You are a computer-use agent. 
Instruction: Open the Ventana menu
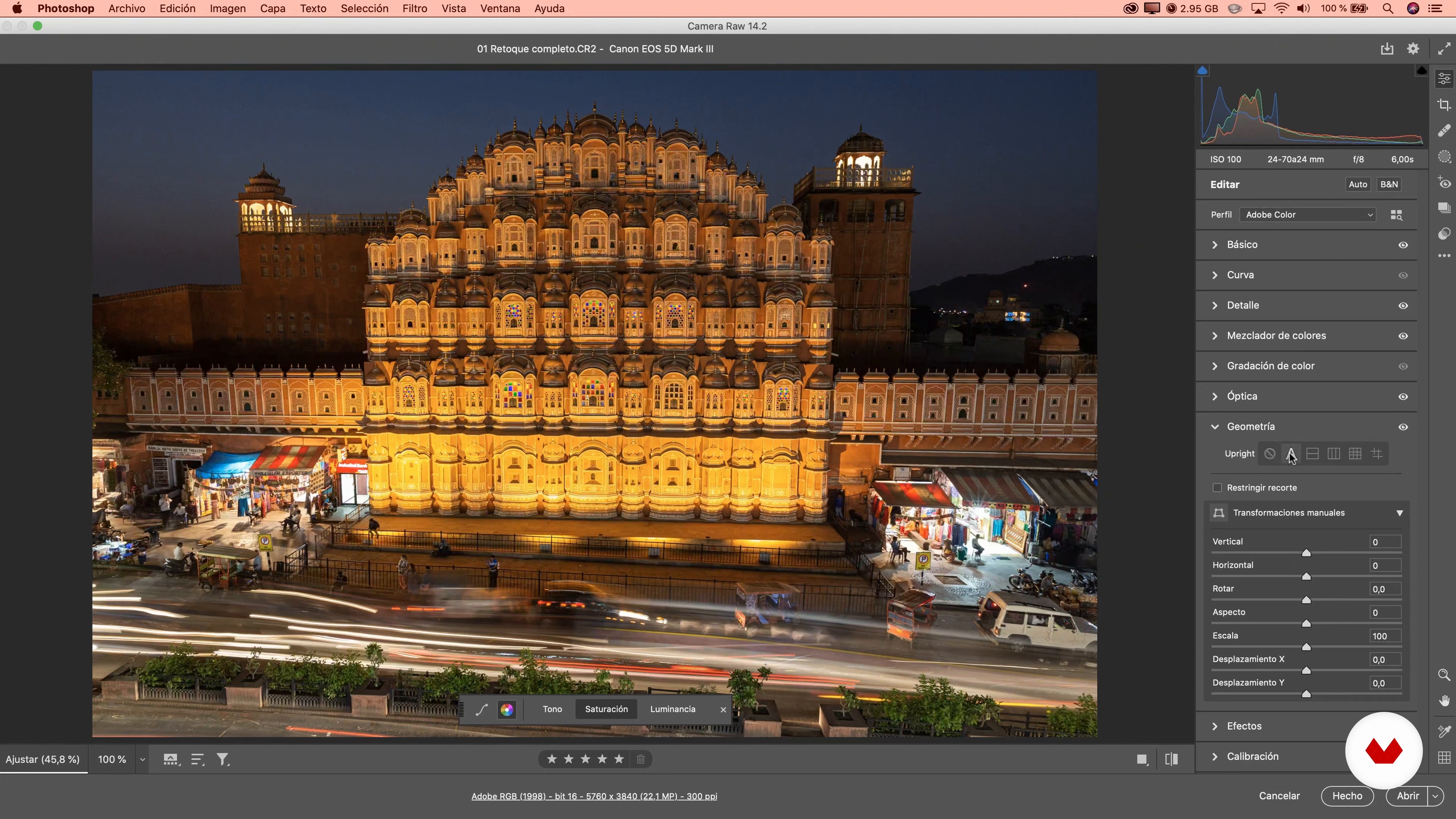pos(500,8)
